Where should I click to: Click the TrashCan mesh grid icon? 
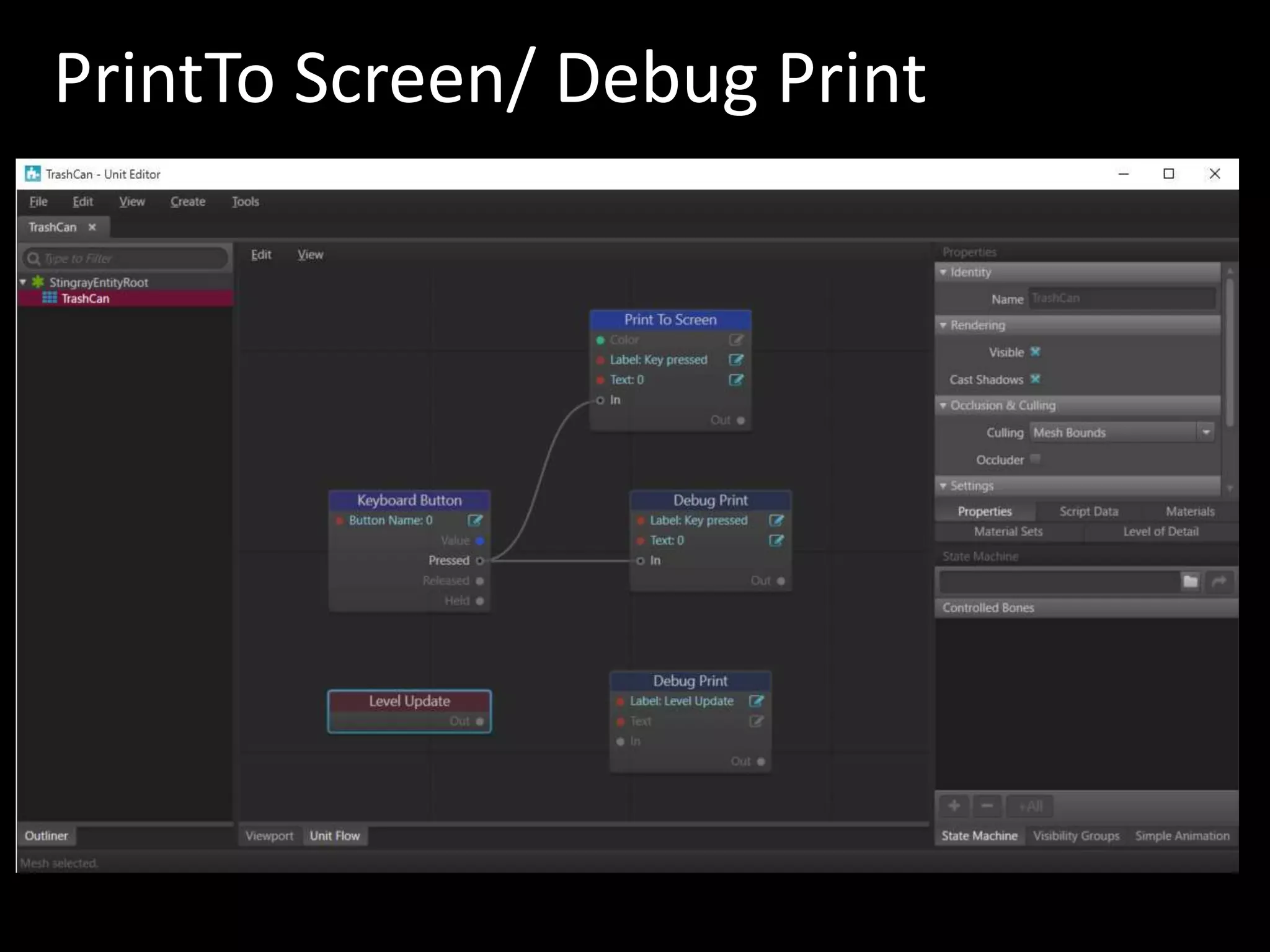point(50,298)
